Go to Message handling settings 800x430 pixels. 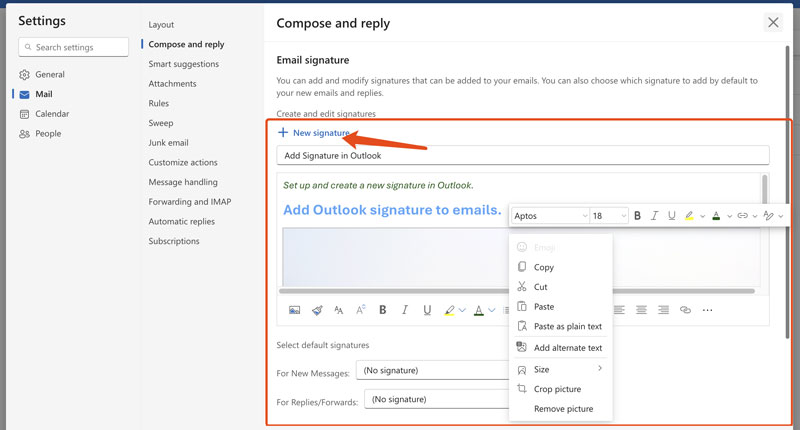tap(183, 182)
